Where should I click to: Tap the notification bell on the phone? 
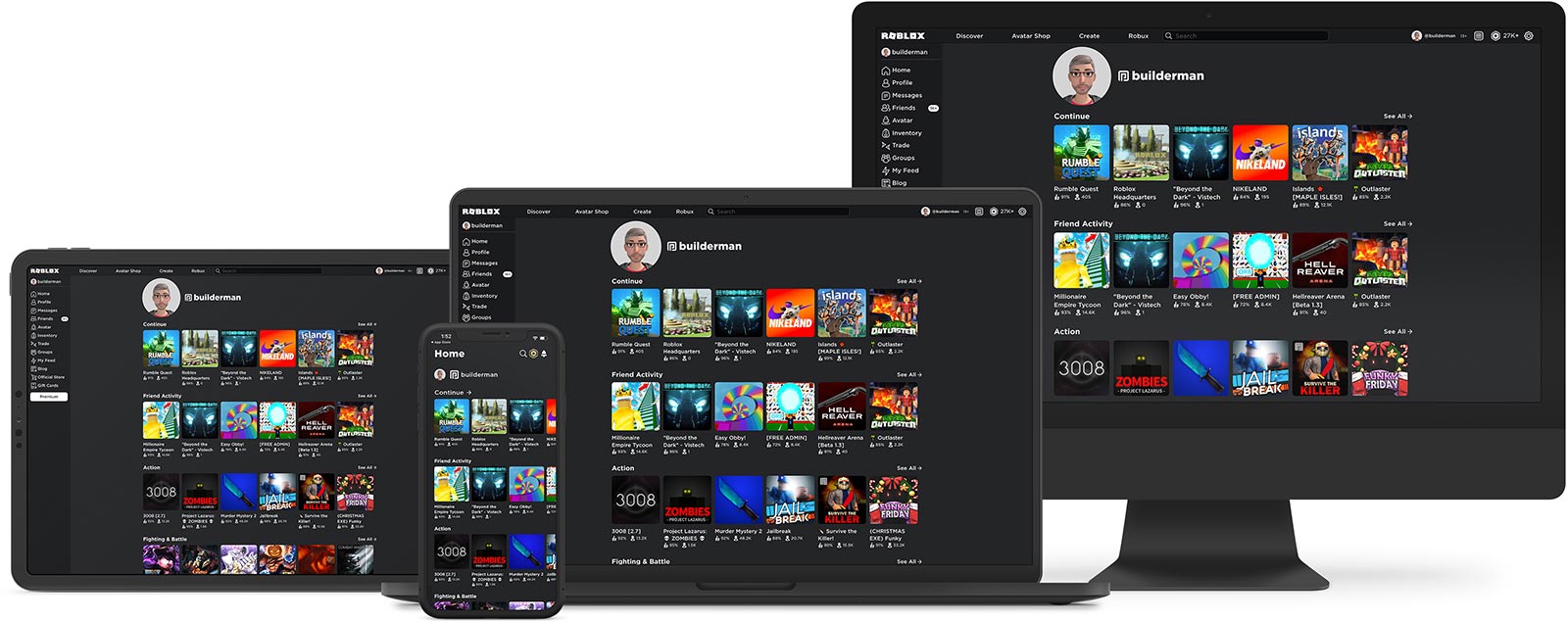544,354
